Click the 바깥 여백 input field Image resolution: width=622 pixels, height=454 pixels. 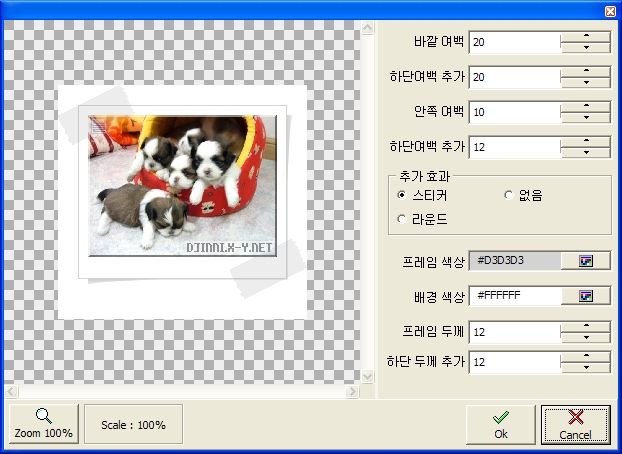[x=515, y=42]
